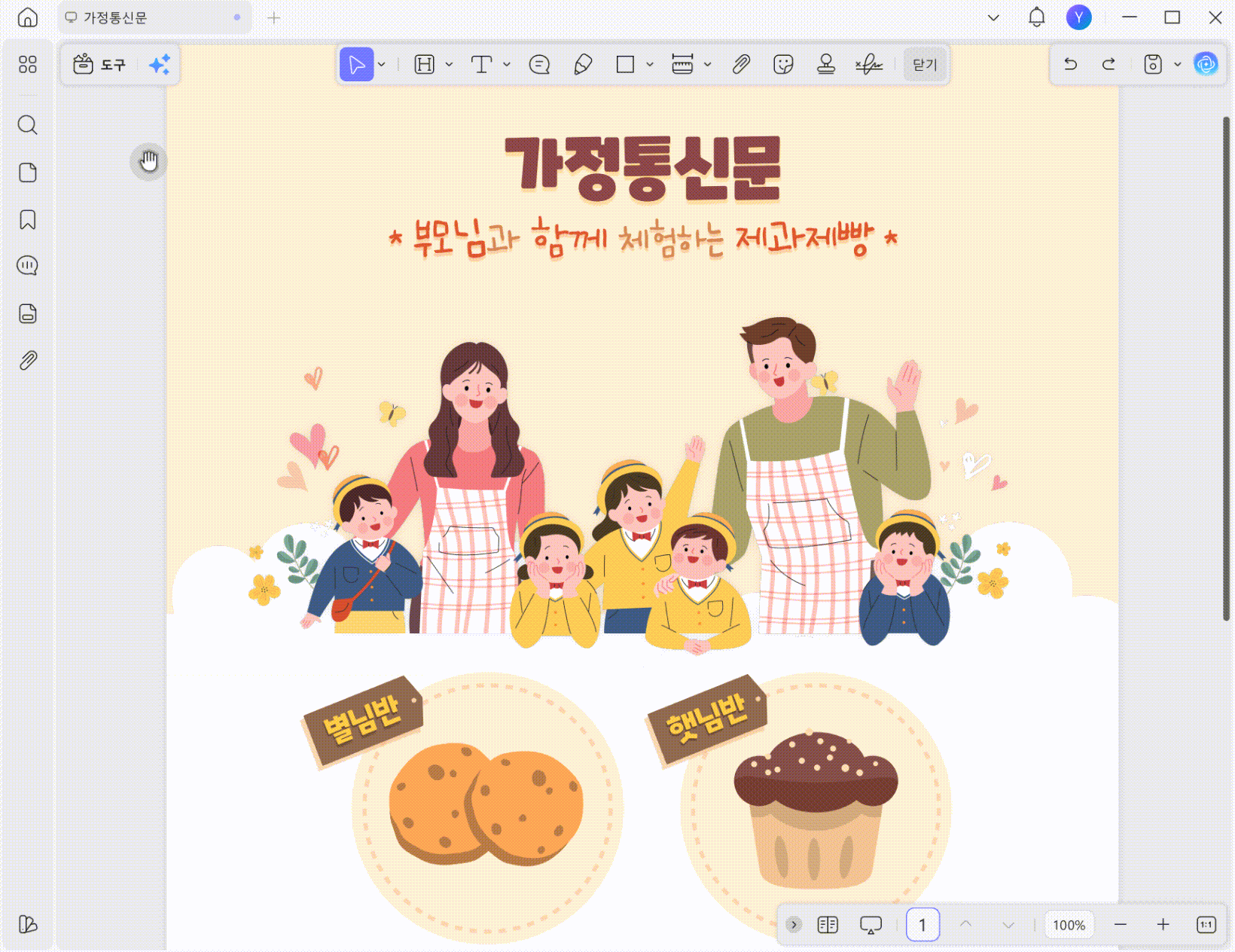Add an attachment with paperclip tool
The height and width of the screenshot is (952, 1235).
point(741,65)
